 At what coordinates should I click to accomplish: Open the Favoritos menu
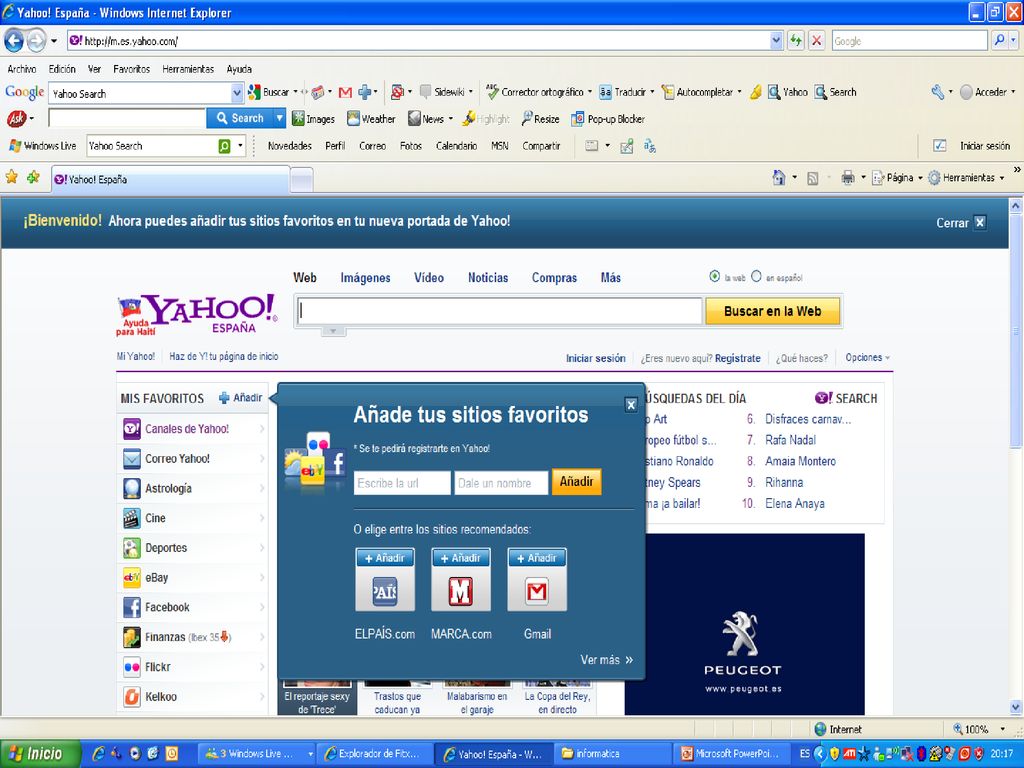[131, 69]
